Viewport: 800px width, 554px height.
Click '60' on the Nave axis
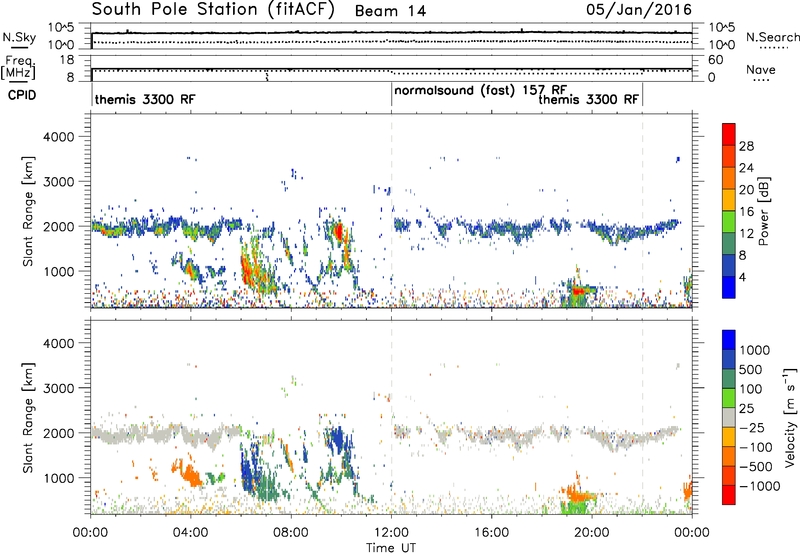(x=715, y=60)
